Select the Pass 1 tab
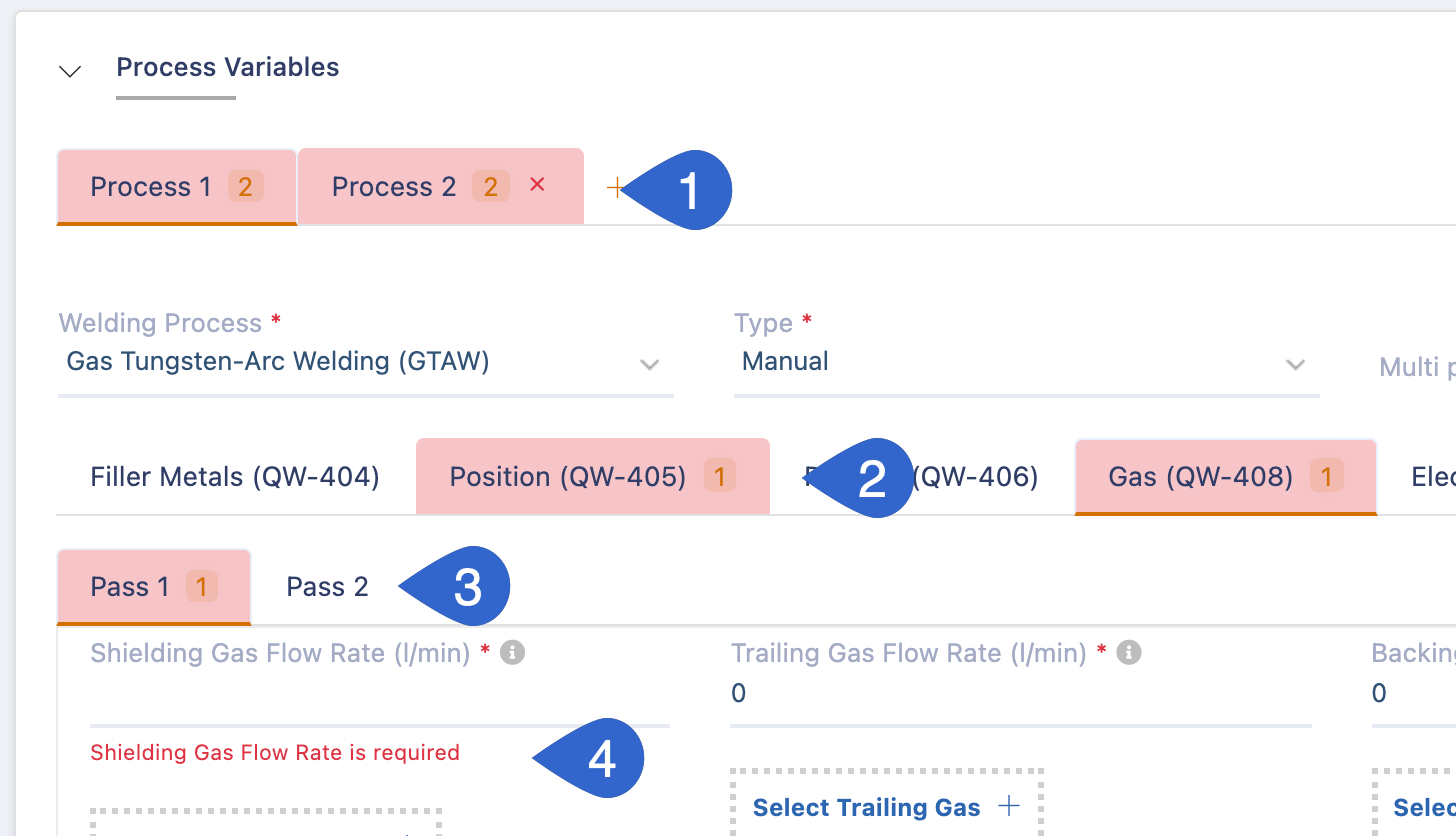1456x836 pixels. [x=154, y=587]
